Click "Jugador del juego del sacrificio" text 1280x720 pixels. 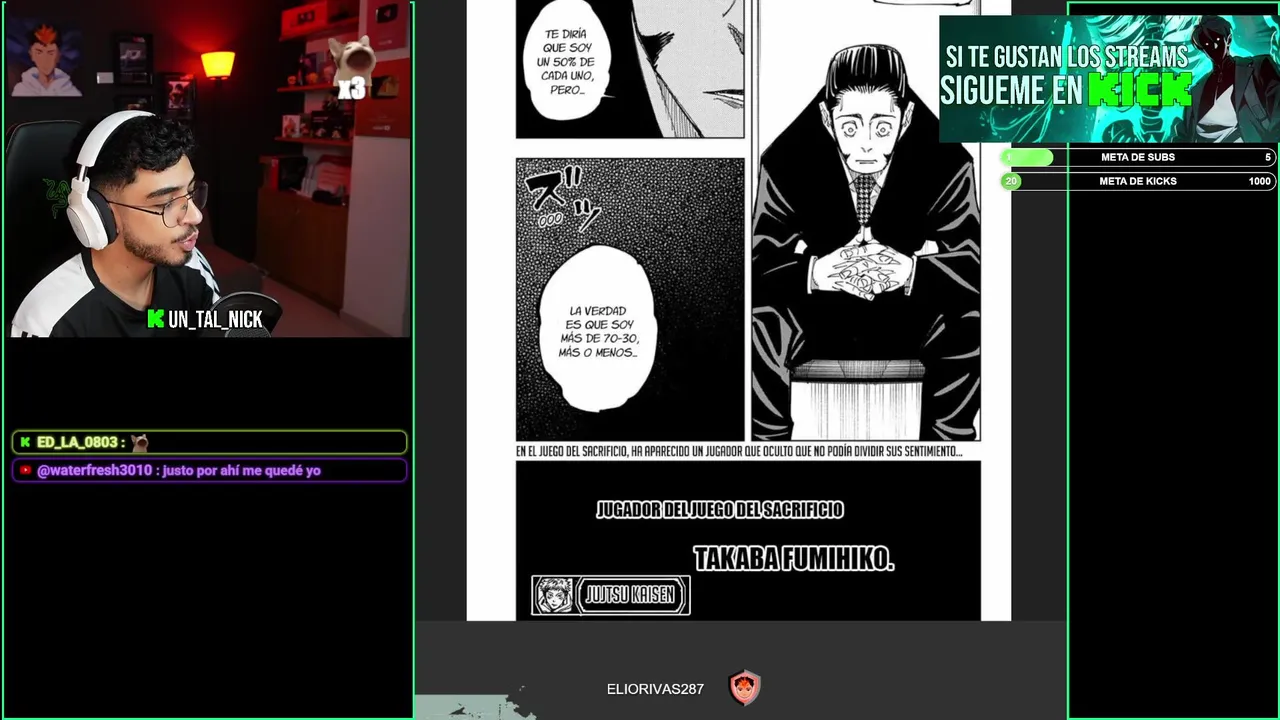tap(720, 510)
